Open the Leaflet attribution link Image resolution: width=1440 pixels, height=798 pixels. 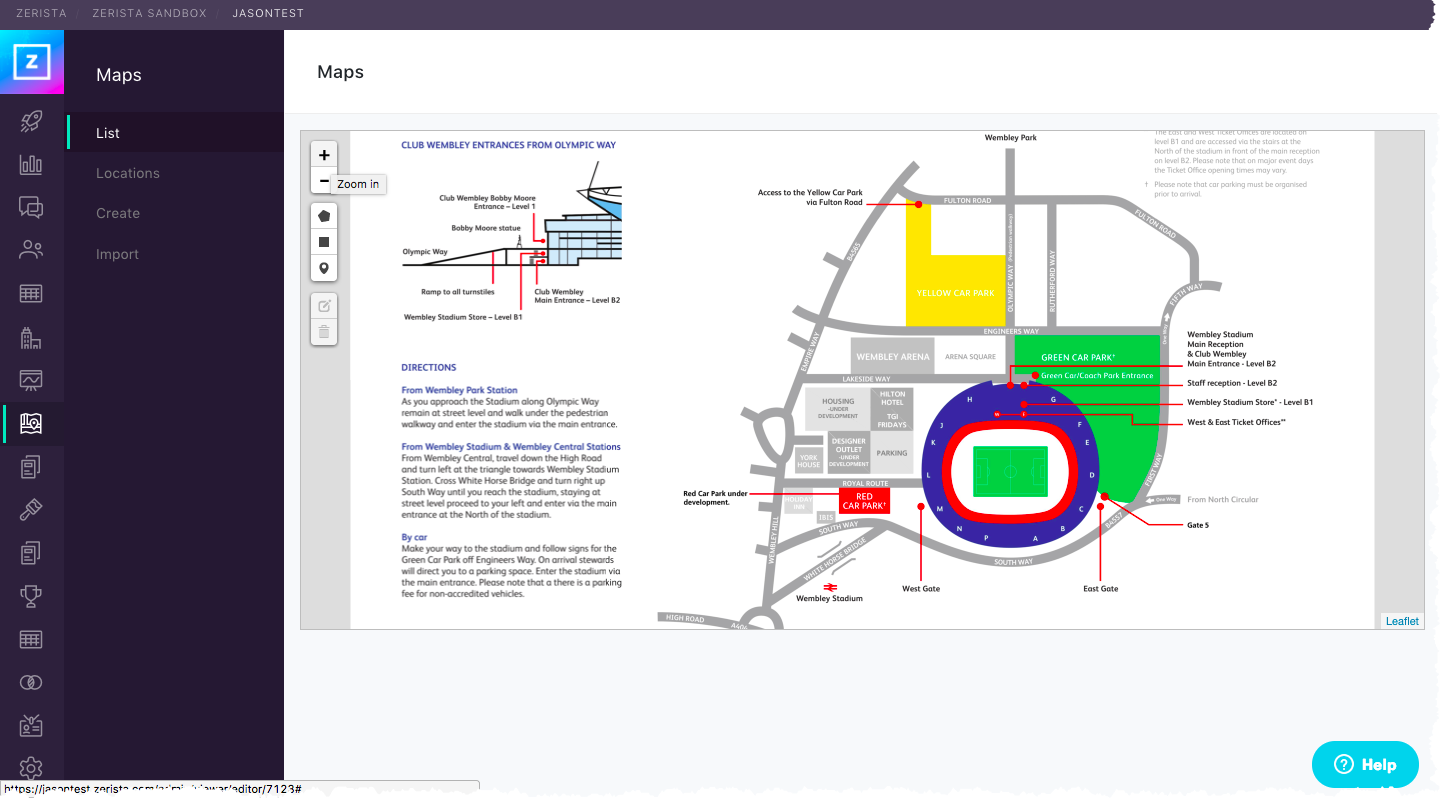tap(1402, 621)
